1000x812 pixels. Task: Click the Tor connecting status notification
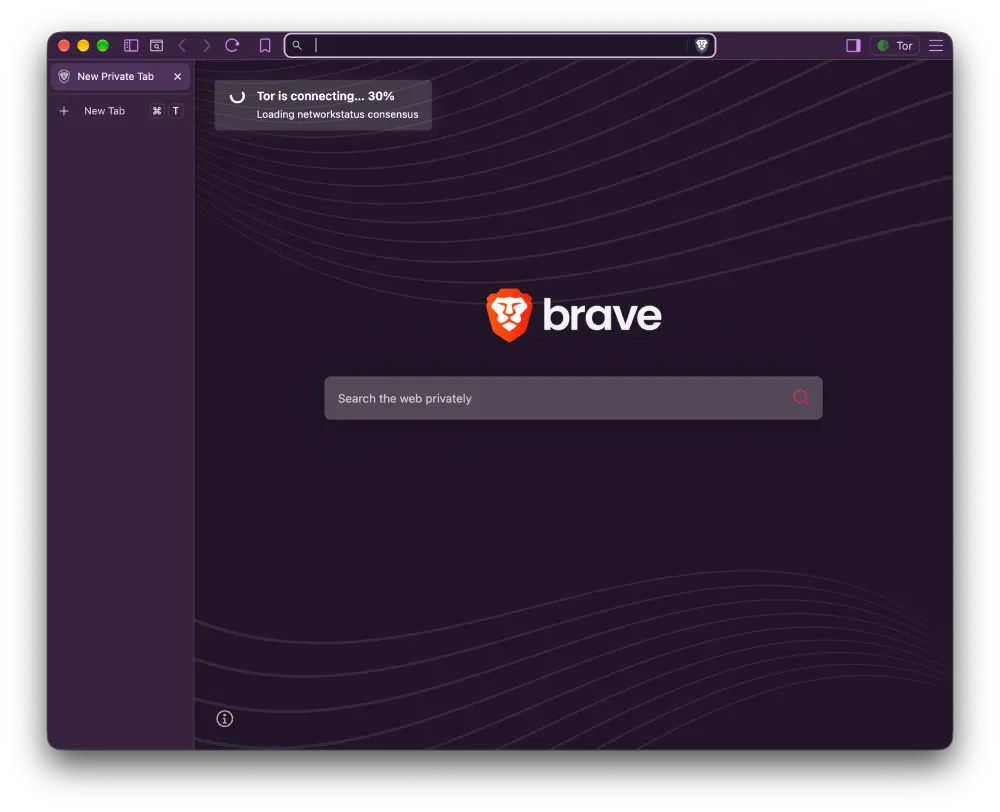click(323, 105)
